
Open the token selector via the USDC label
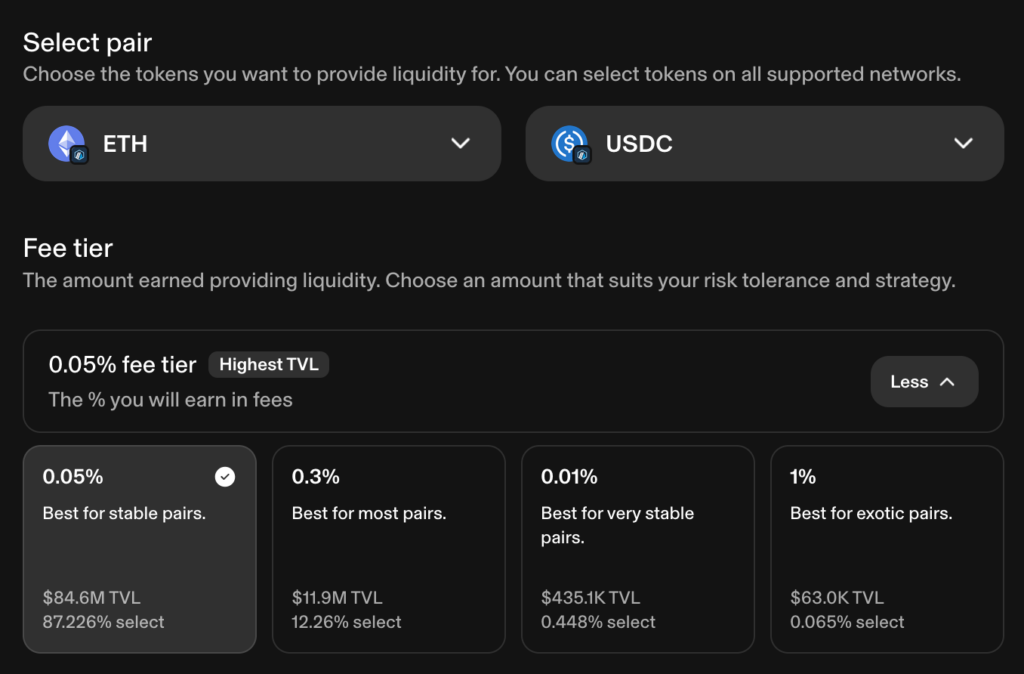639,144
